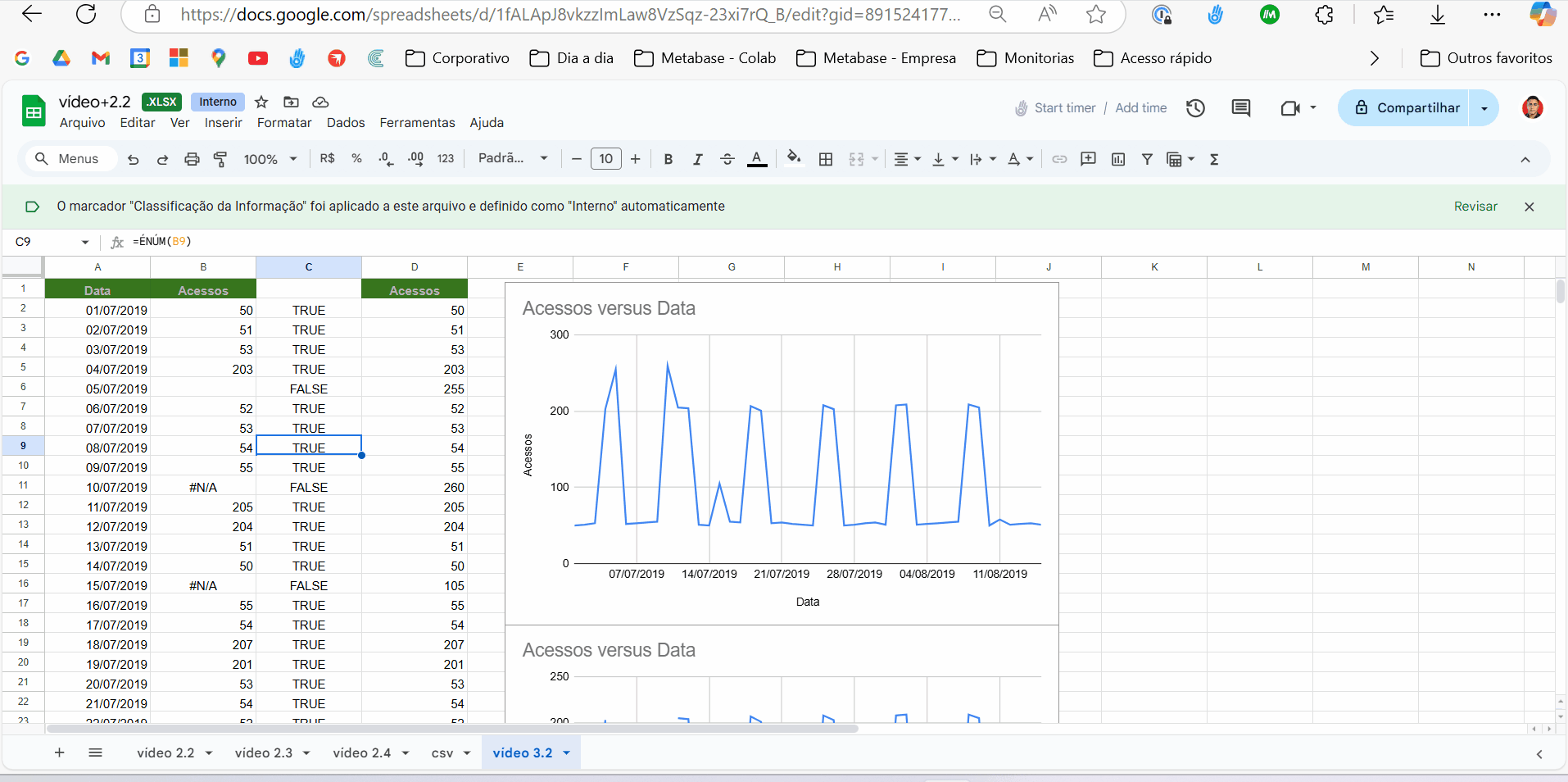
Task: Click the Undo toolbar icon
Action: point(134,159)
